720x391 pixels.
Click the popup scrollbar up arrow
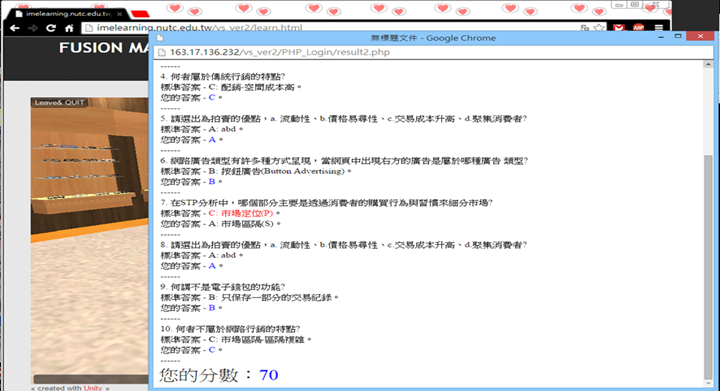tap(708, 64)
